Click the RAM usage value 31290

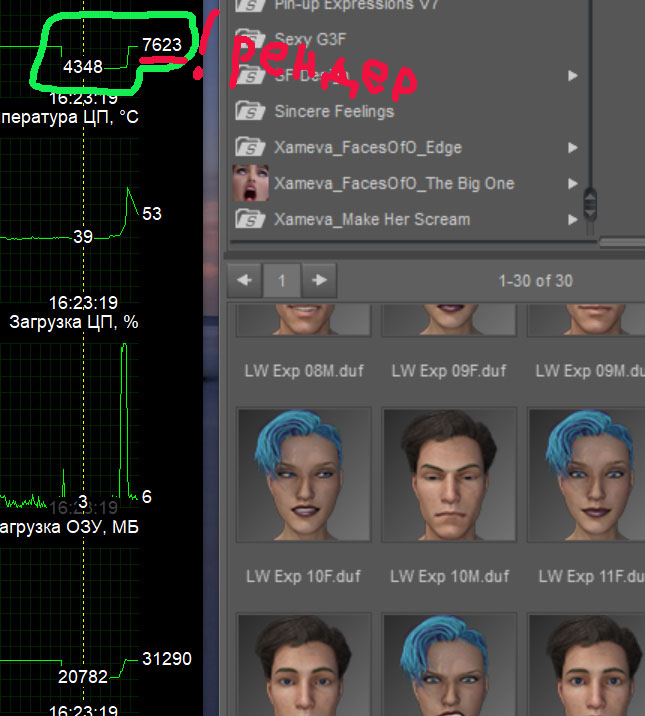167,659
